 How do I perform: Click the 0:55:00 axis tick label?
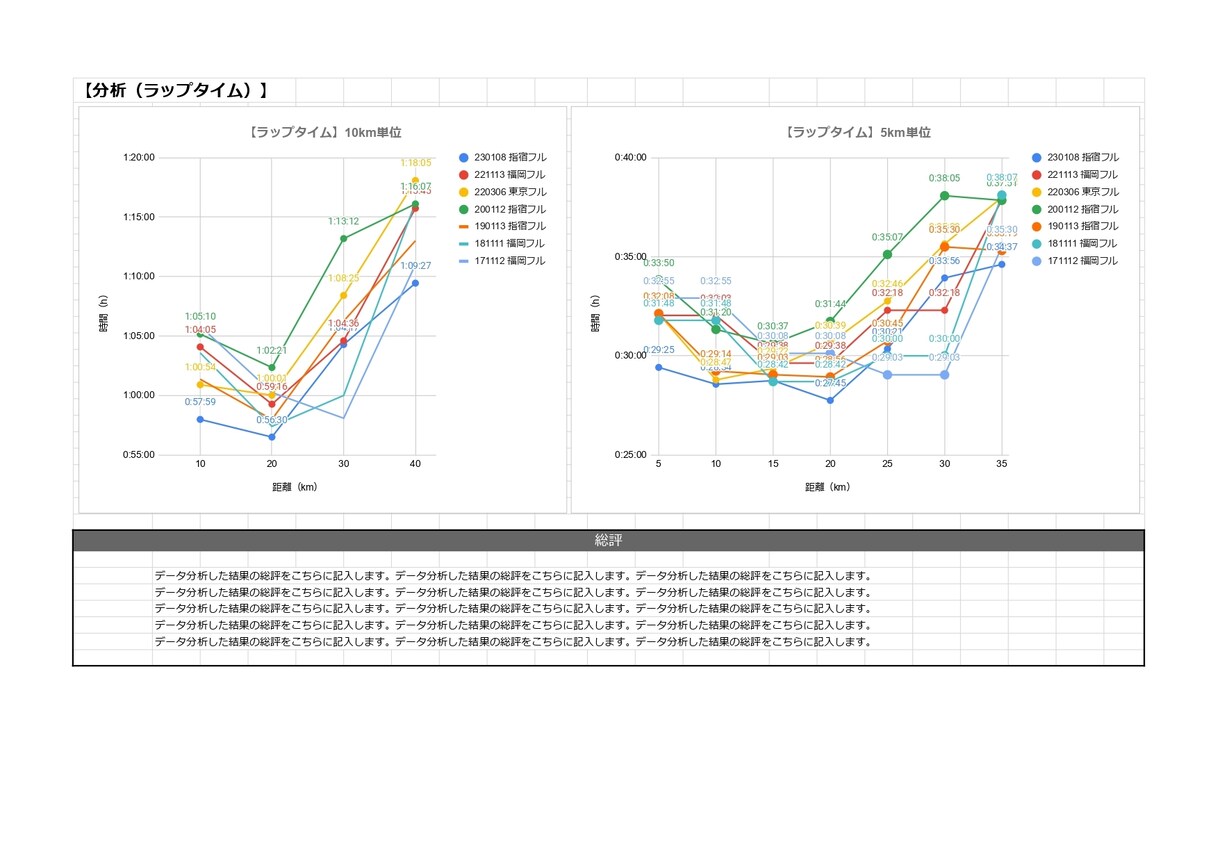pyautogui.click(x=139, y=455)
